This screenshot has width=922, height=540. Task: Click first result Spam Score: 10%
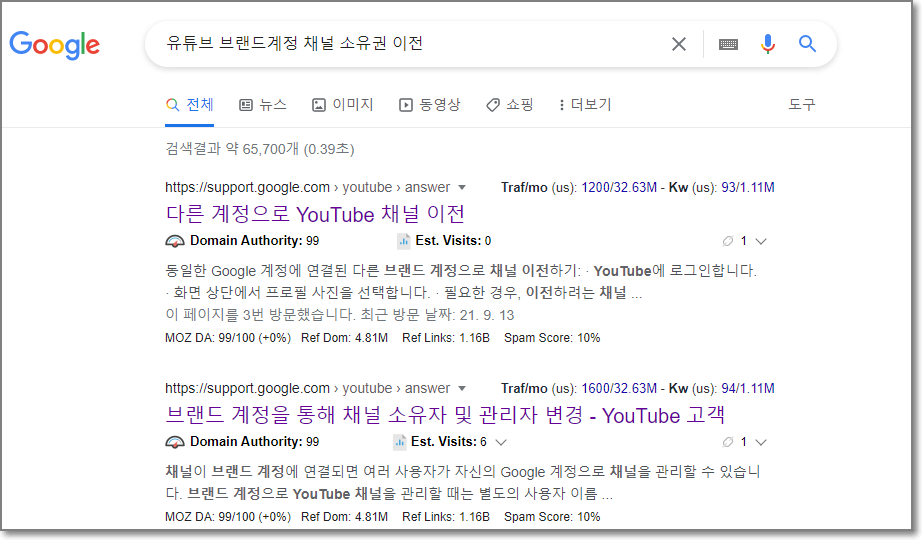[552, 338]
